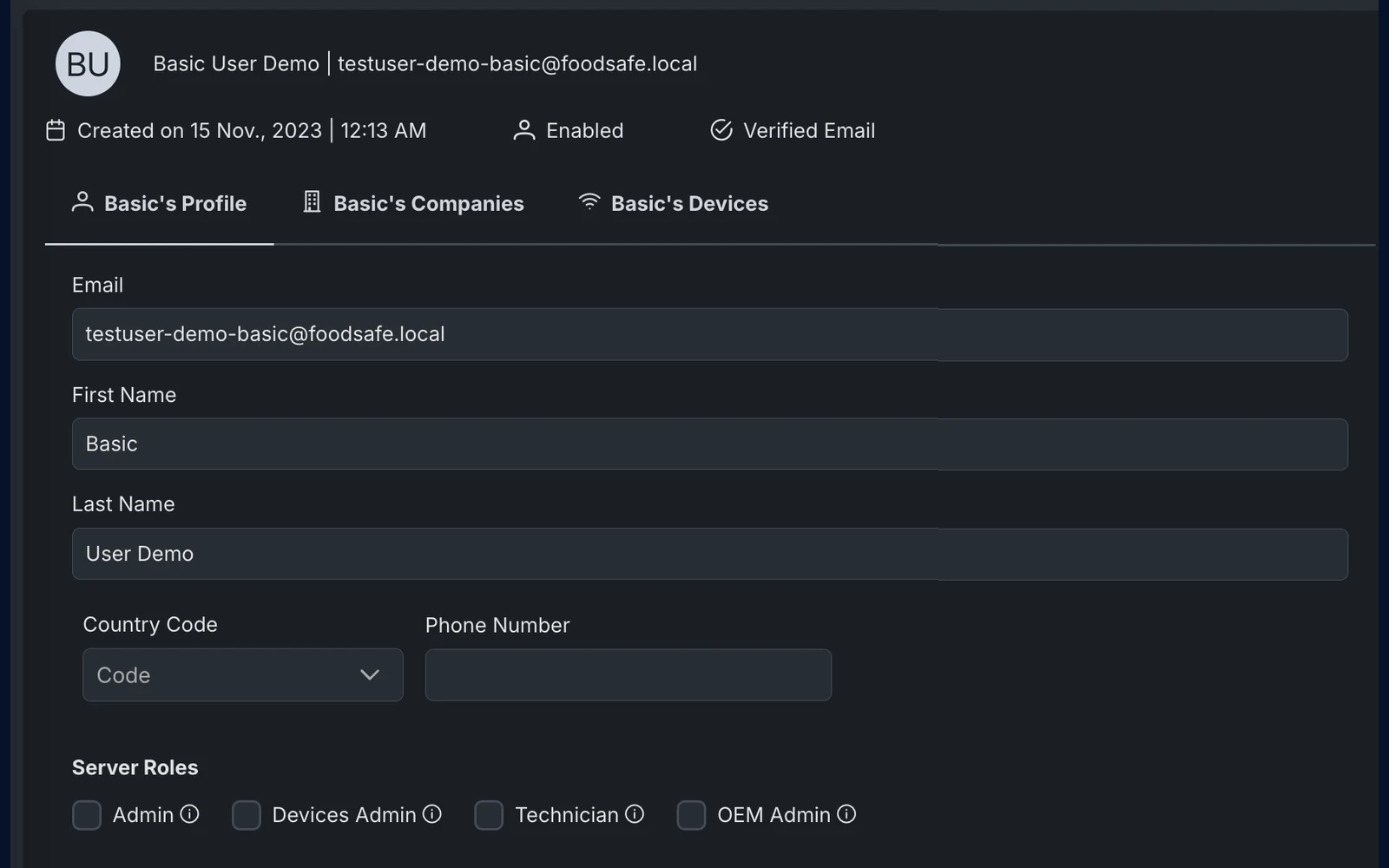Show info for the Devices Admin role
Image resolution: width=1389 pixels, height=868 pixels.
coord(432,814)
